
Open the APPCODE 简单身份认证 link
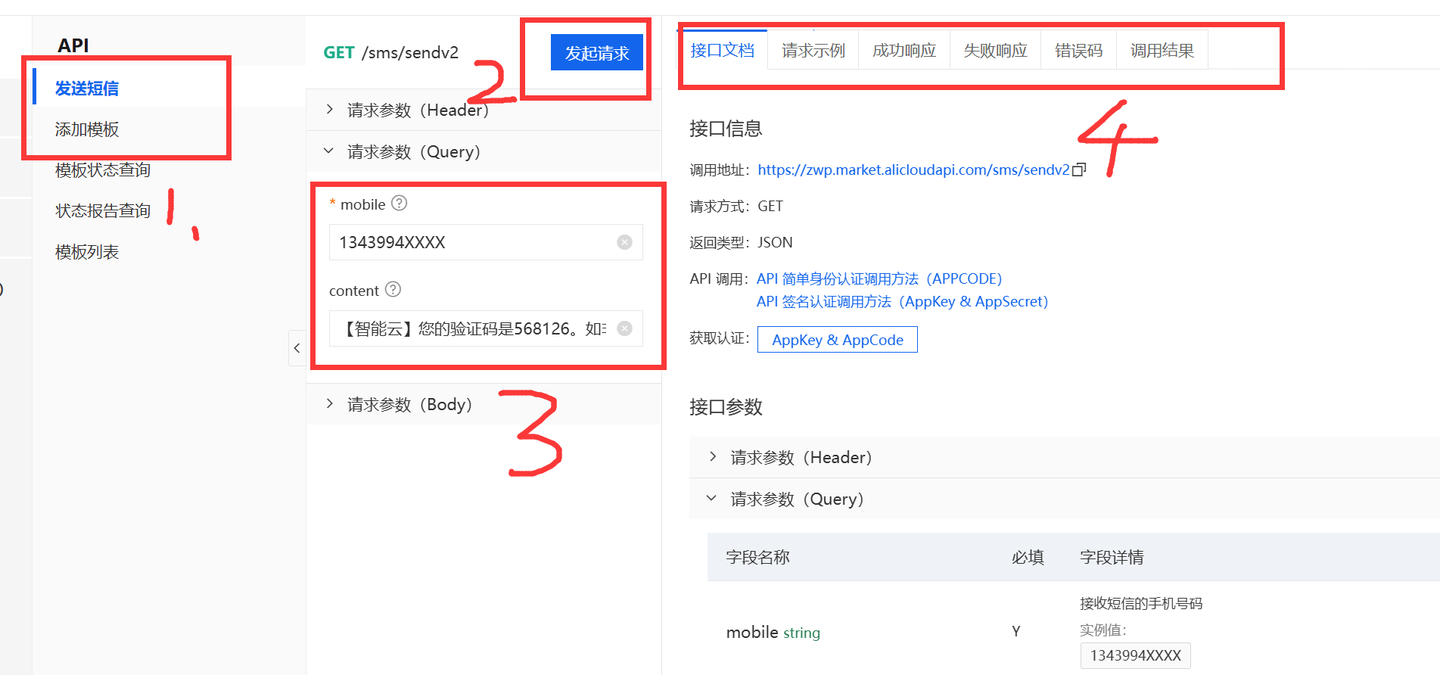(878, 278)
